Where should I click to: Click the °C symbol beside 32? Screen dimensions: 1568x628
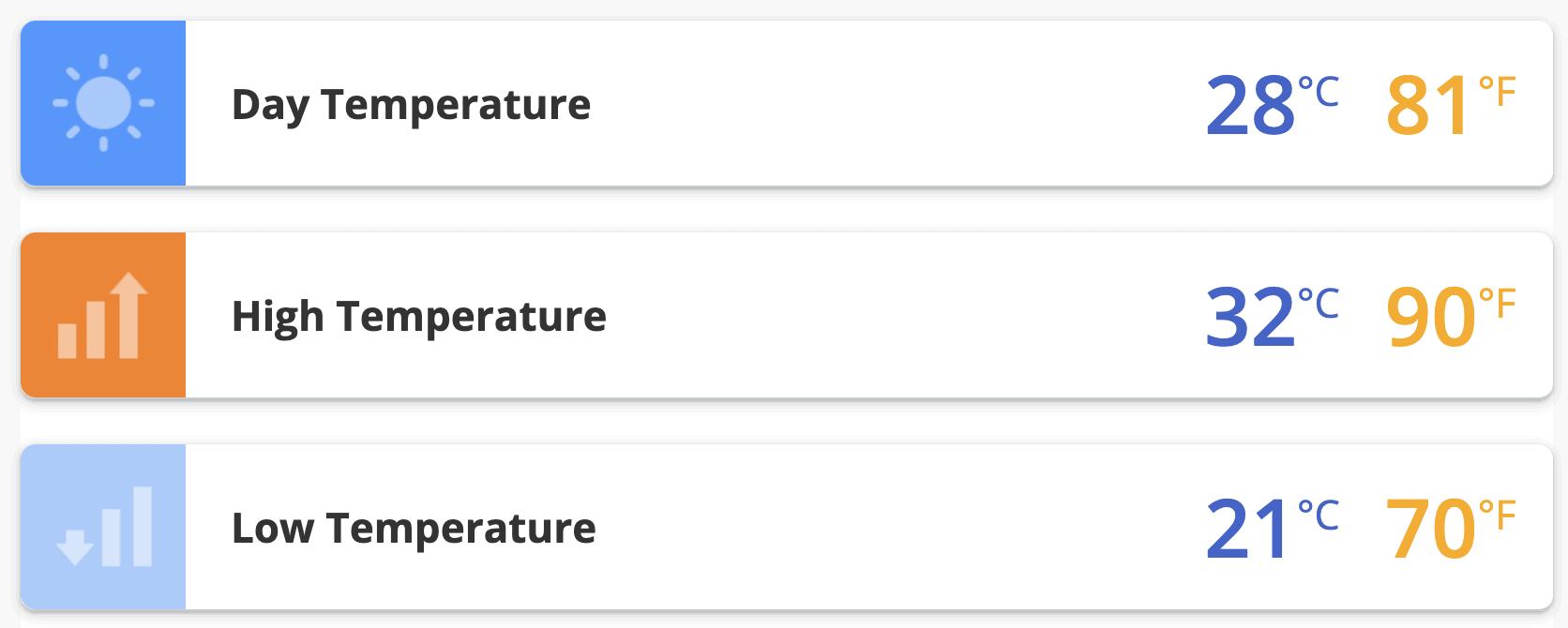coord(1319,304)
